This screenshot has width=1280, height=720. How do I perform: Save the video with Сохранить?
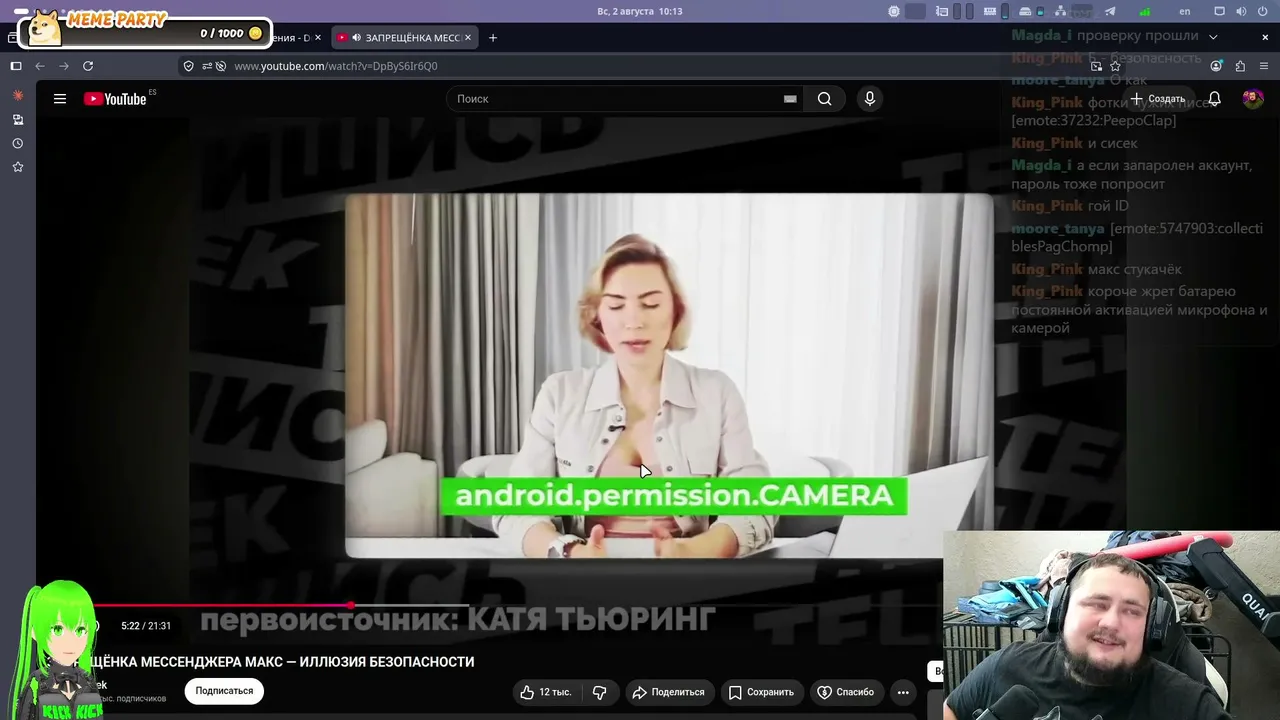pos(761,692)
